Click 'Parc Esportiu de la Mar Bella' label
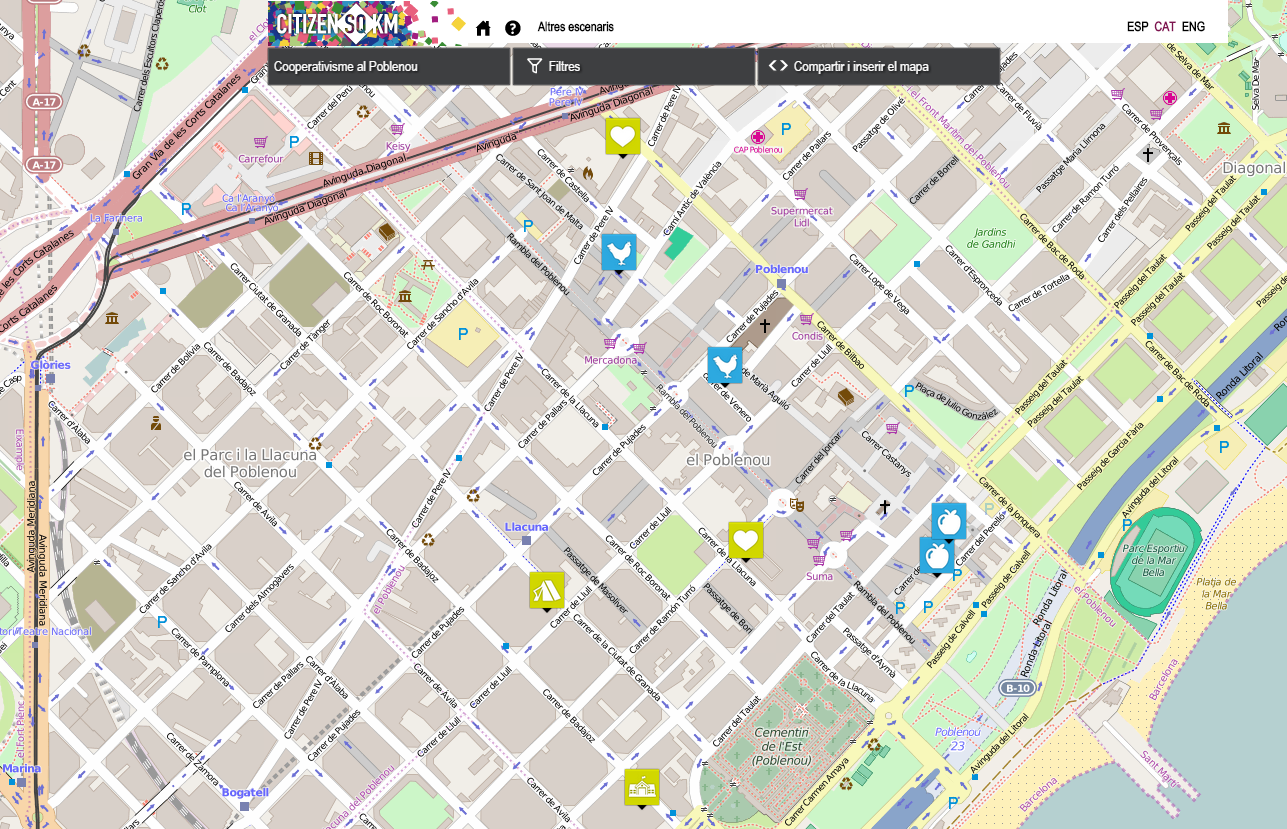The width and height of the screenshot is (1287, 829). tap(1153, 561)
